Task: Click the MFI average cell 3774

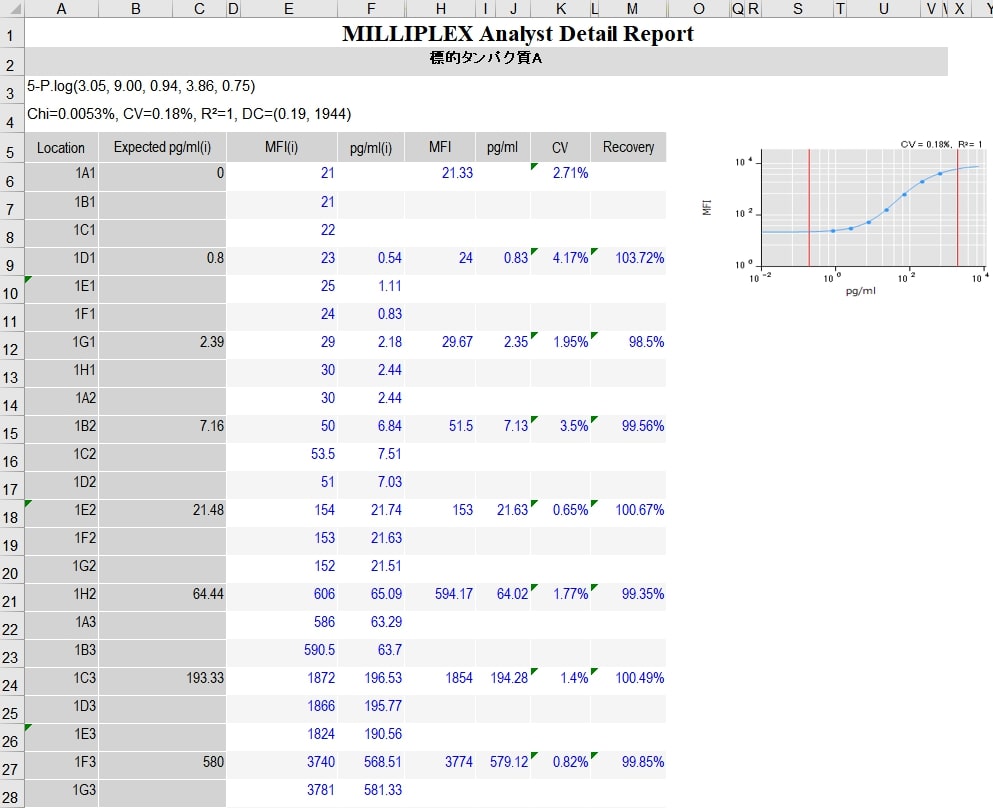Action: (x=440, y=762)
